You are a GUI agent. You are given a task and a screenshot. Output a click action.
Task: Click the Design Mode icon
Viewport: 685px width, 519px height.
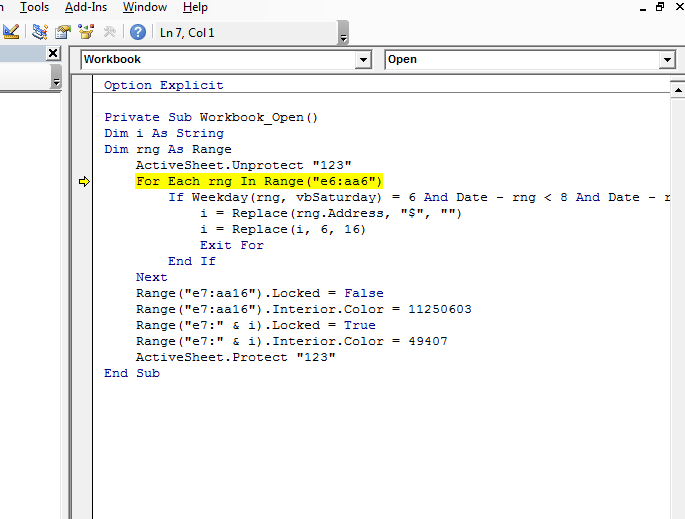11,32
